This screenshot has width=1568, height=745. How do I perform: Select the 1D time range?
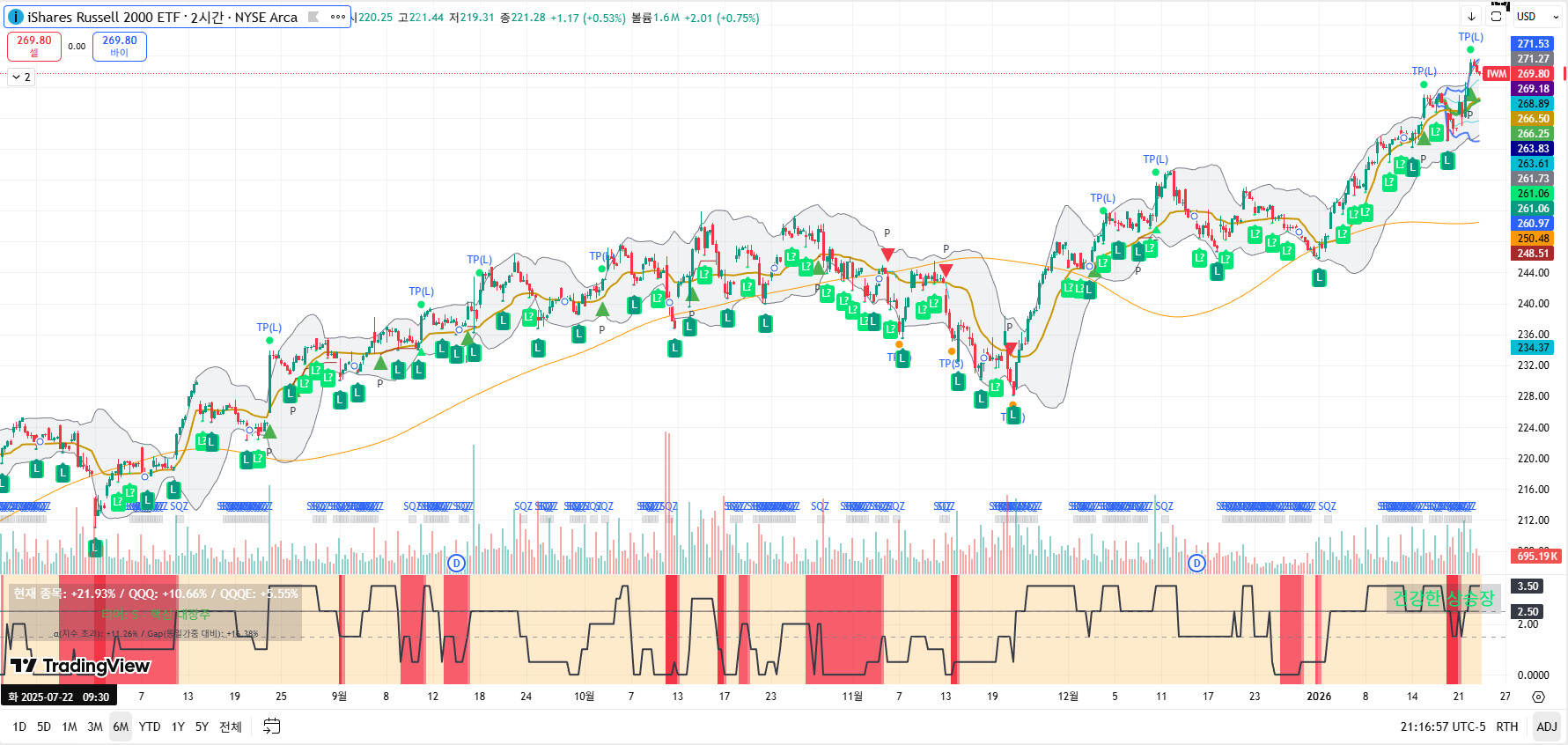tap(19, 727)
